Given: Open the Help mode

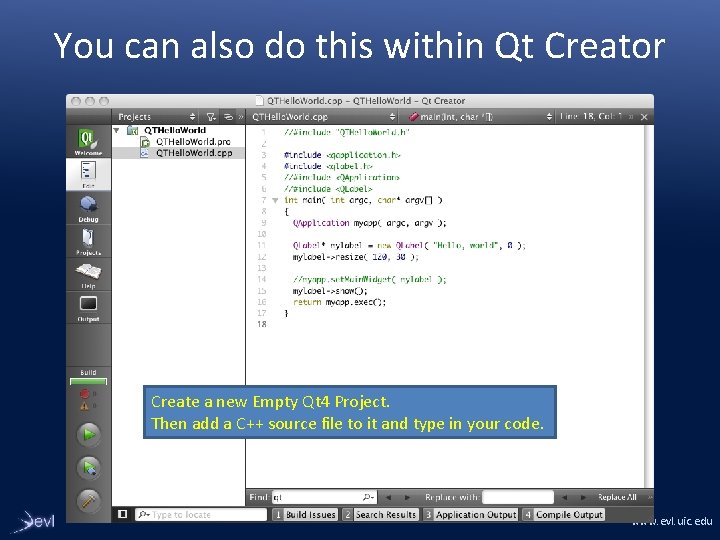Looking at the screenshot, I should [88, 275].
